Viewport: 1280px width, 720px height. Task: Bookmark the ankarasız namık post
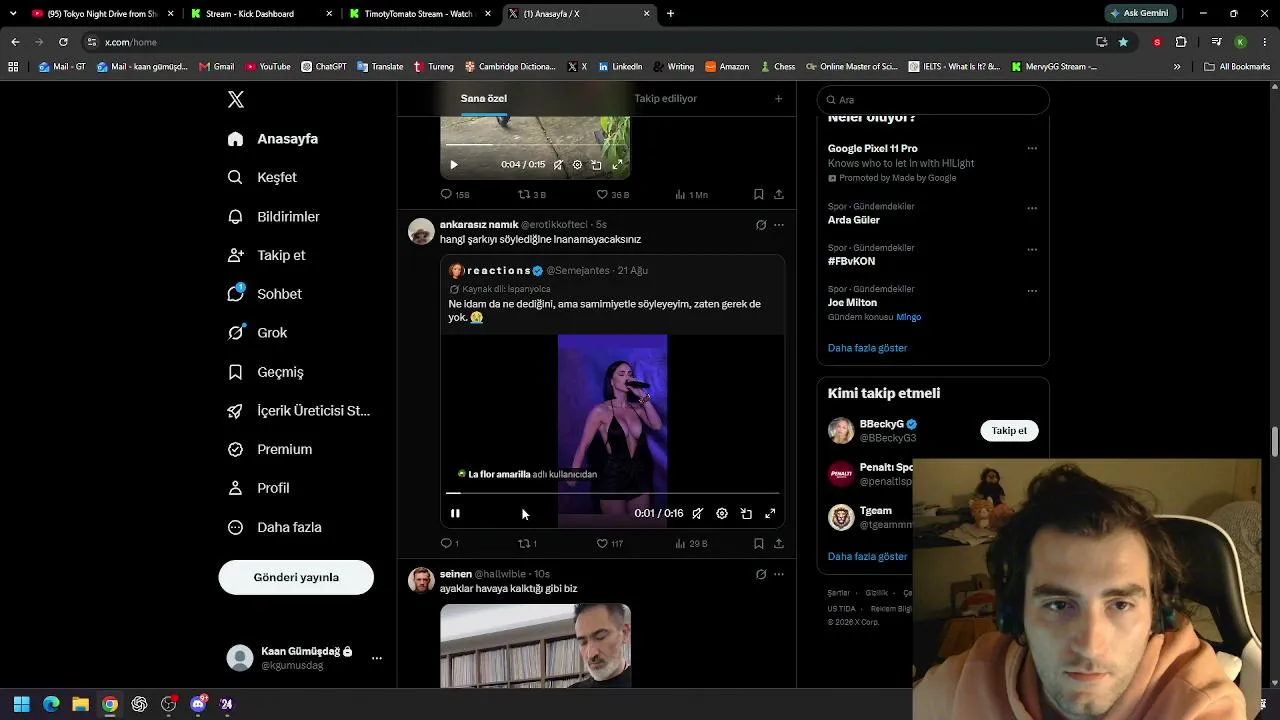tap(758, 543)
